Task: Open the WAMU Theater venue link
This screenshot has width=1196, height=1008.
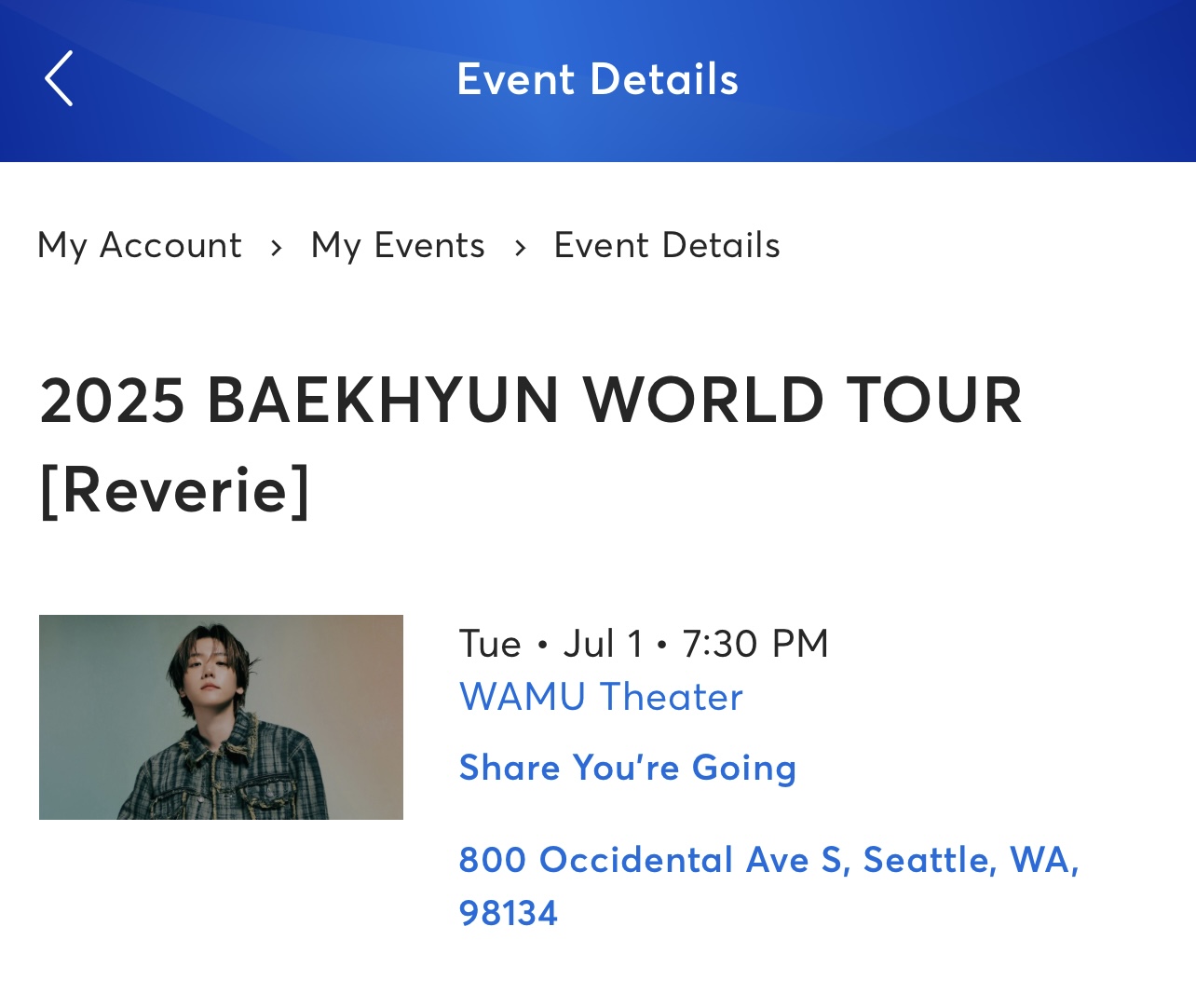Action: [x=601, y=697]
